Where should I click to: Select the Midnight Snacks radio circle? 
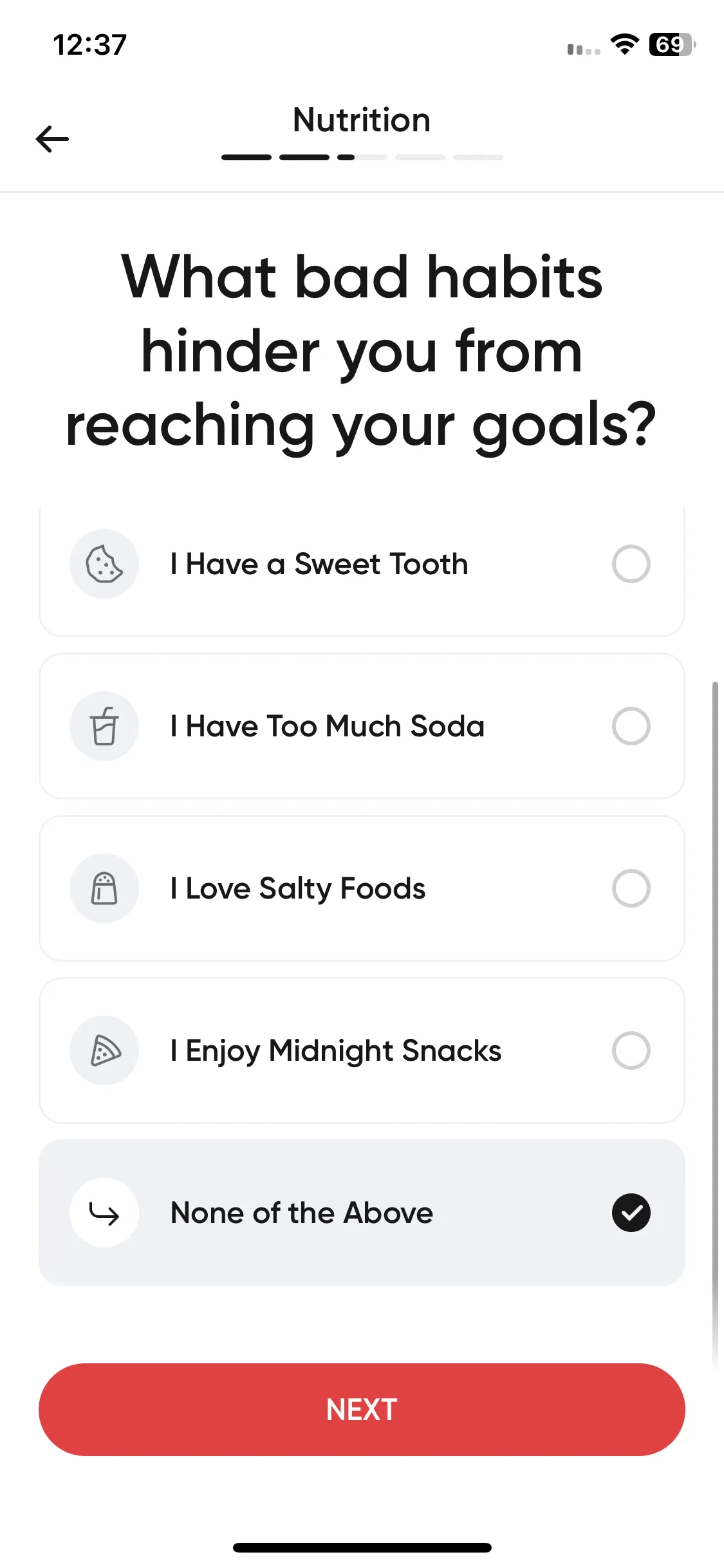coord(631,1050)
